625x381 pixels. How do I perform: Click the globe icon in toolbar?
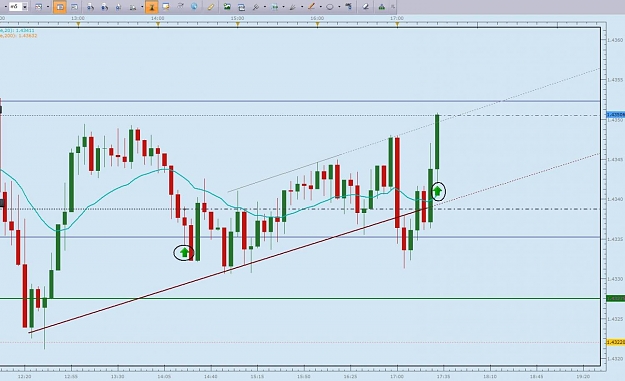click(x=194, y=6)
